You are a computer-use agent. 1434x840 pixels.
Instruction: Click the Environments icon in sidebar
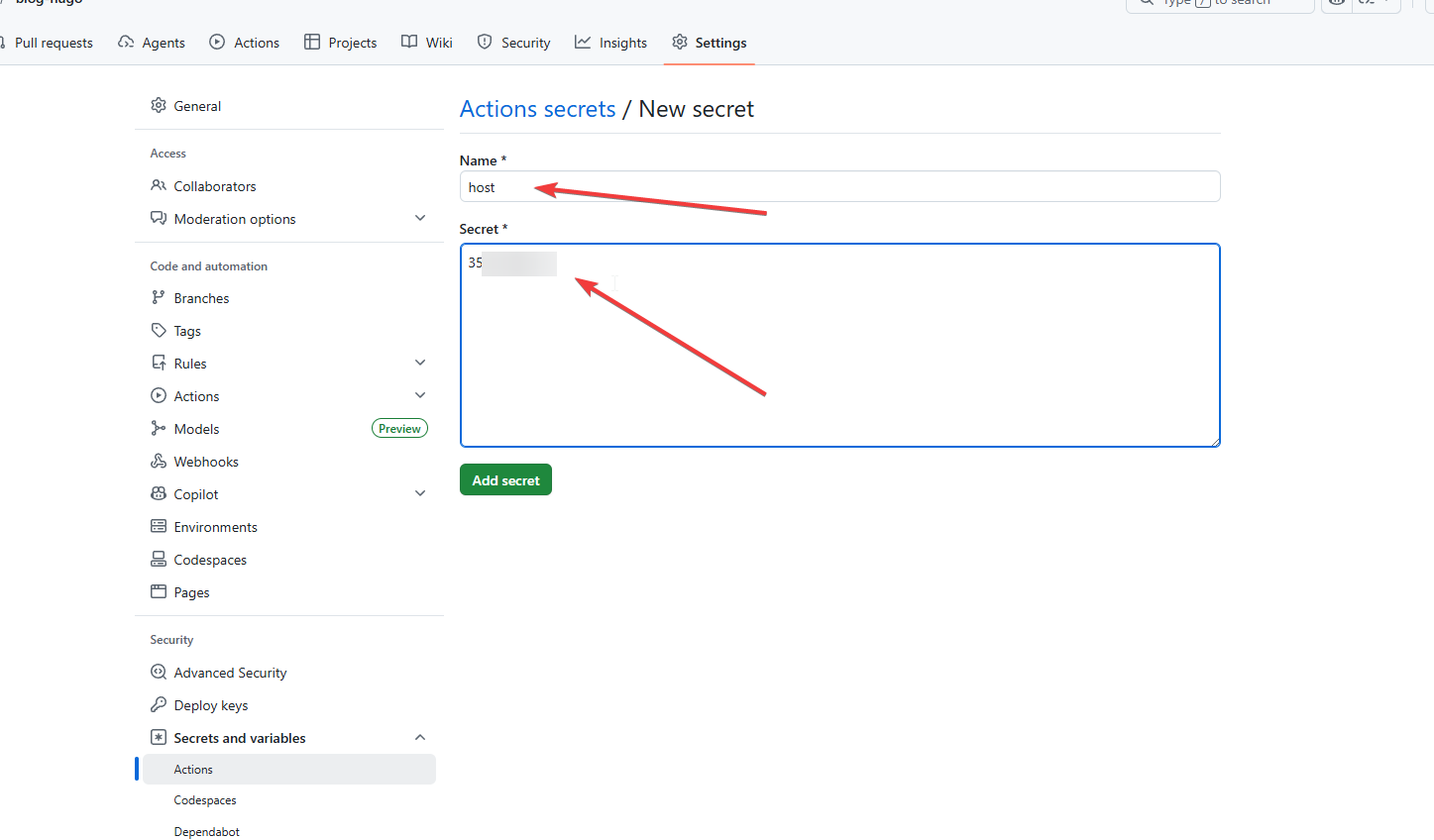coord(159,527)
